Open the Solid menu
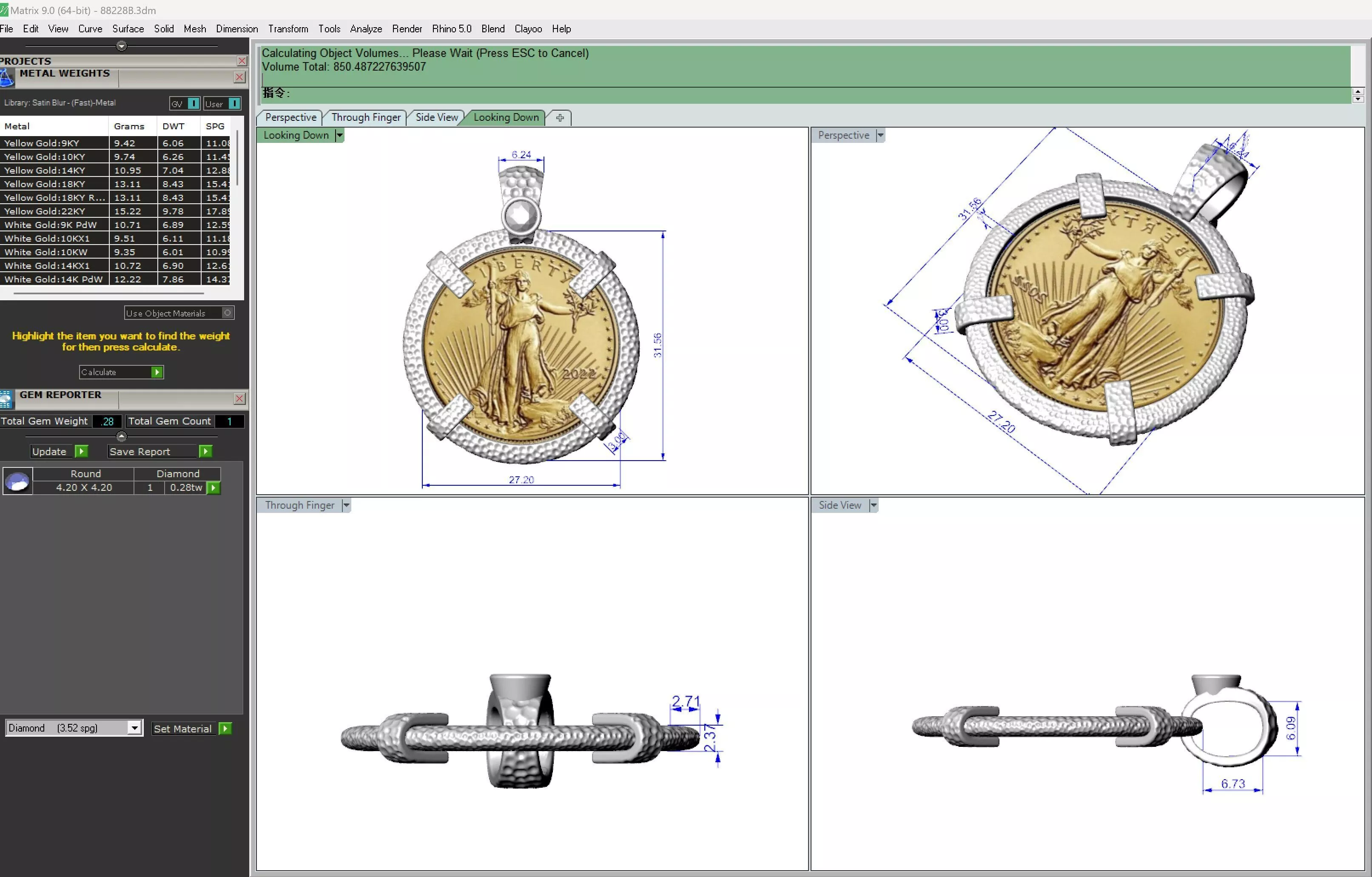The height and width of the screenshot is (877, 1372). coord(164,29)
